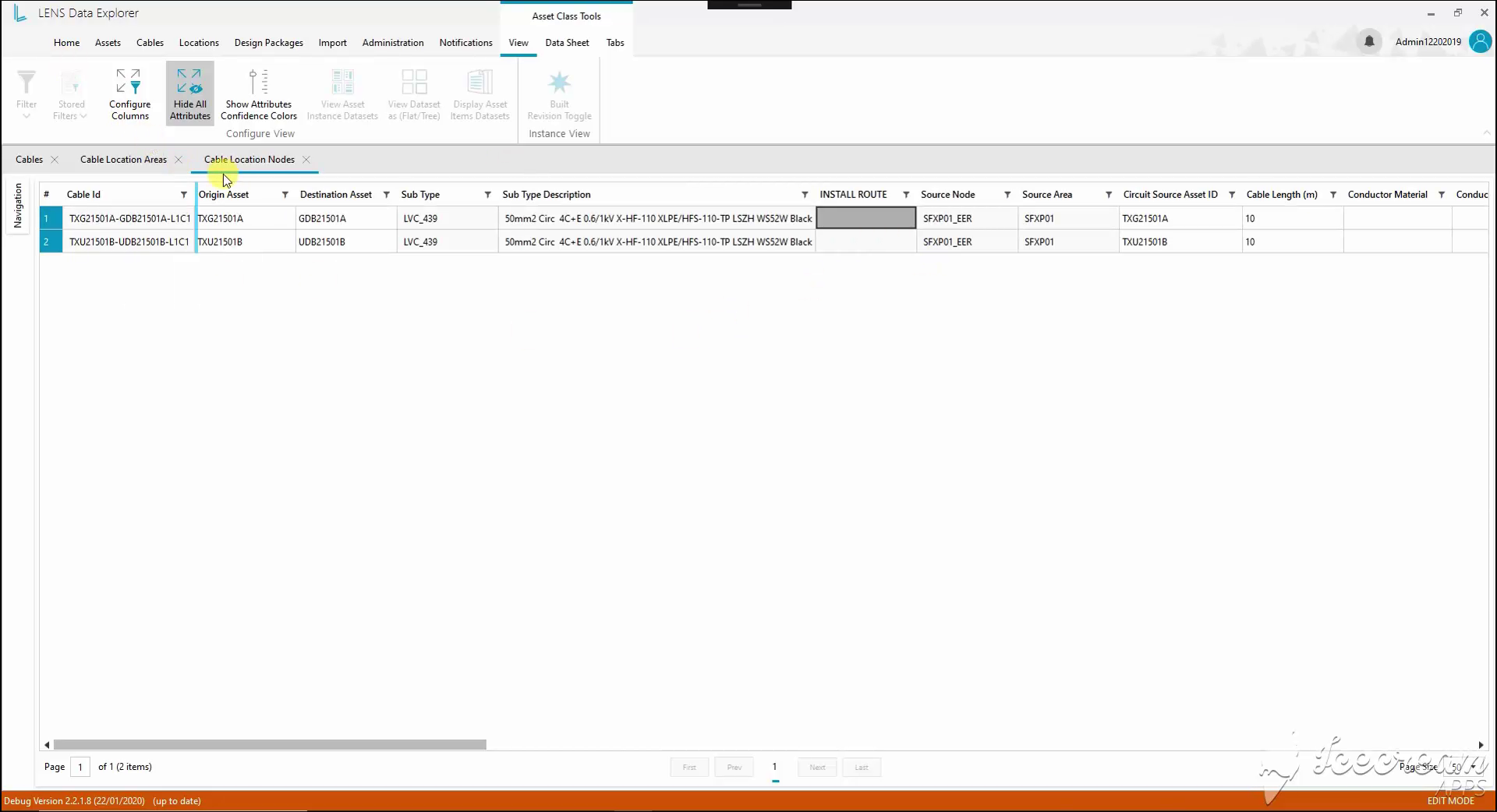Filter the Cable Length (m) column

[1333, 195]
